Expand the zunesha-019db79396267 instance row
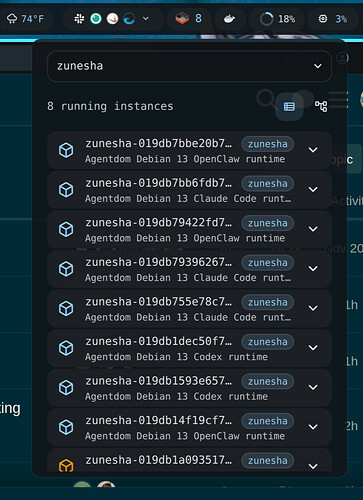The width and height of the screenshot is (363, 500). click(x=313, y=269)
